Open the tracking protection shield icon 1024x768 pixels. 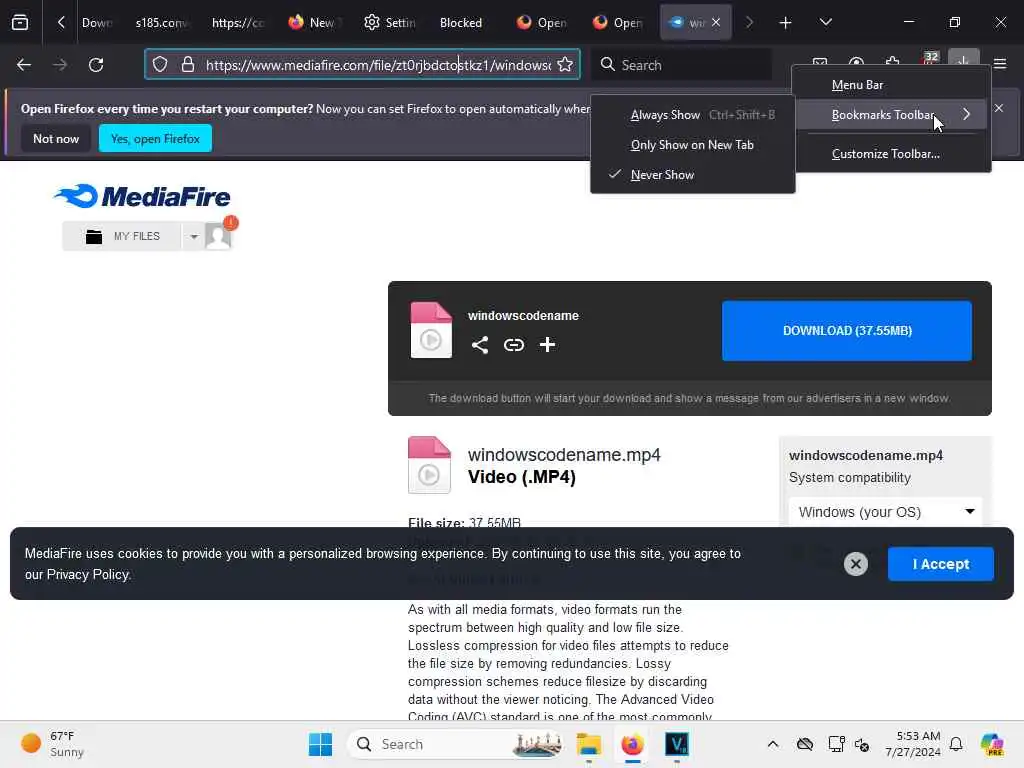click(x=160, y=65)
